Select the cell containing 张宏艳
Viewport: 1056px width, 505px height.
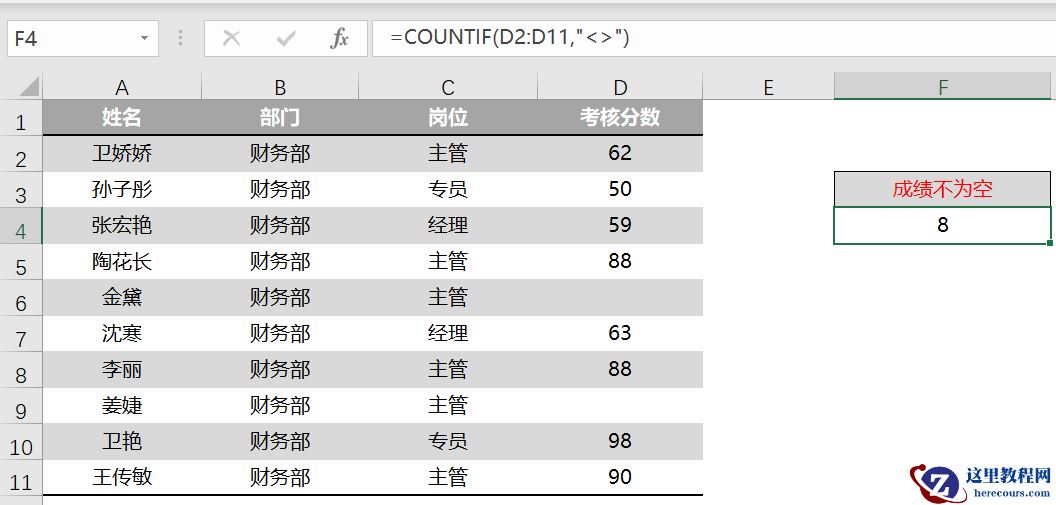tap(122, 225)
